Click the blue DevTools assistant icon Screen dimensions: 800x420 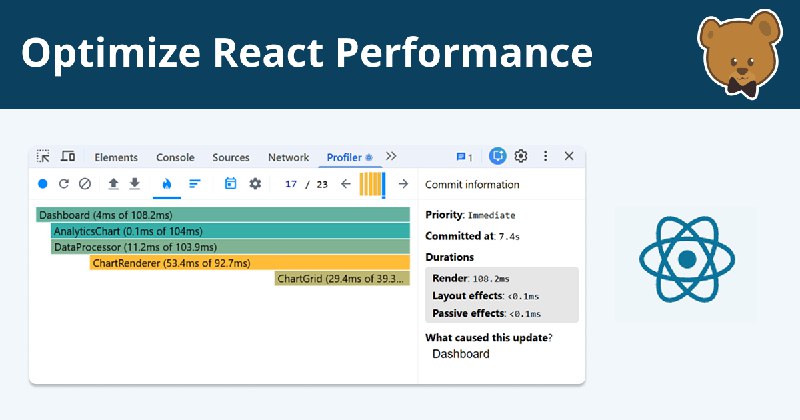[497, 156]
